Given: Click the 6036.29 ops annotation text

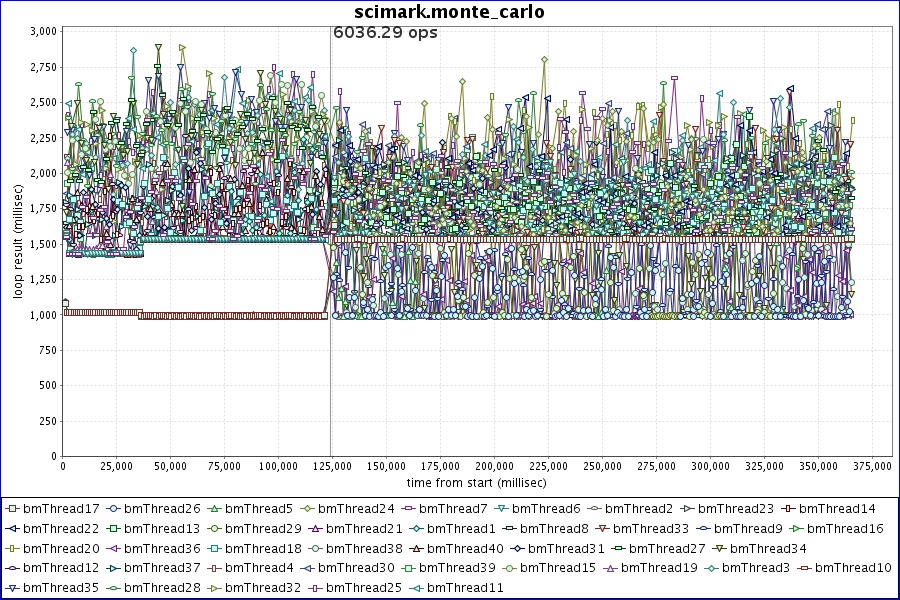Looking at the screenshot, I should tap(385, 32).
